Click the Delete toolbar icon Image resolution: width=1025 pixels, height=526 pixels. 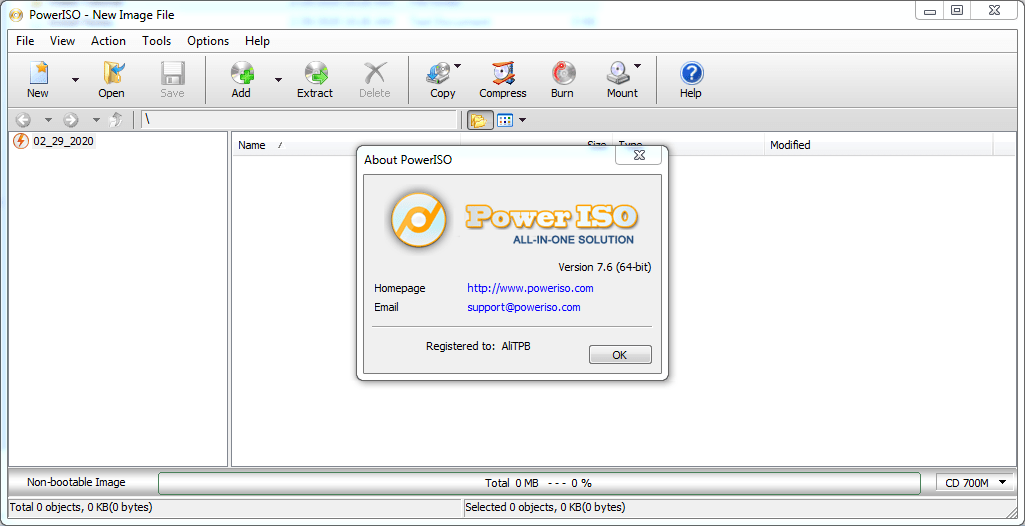coord(375,80)
